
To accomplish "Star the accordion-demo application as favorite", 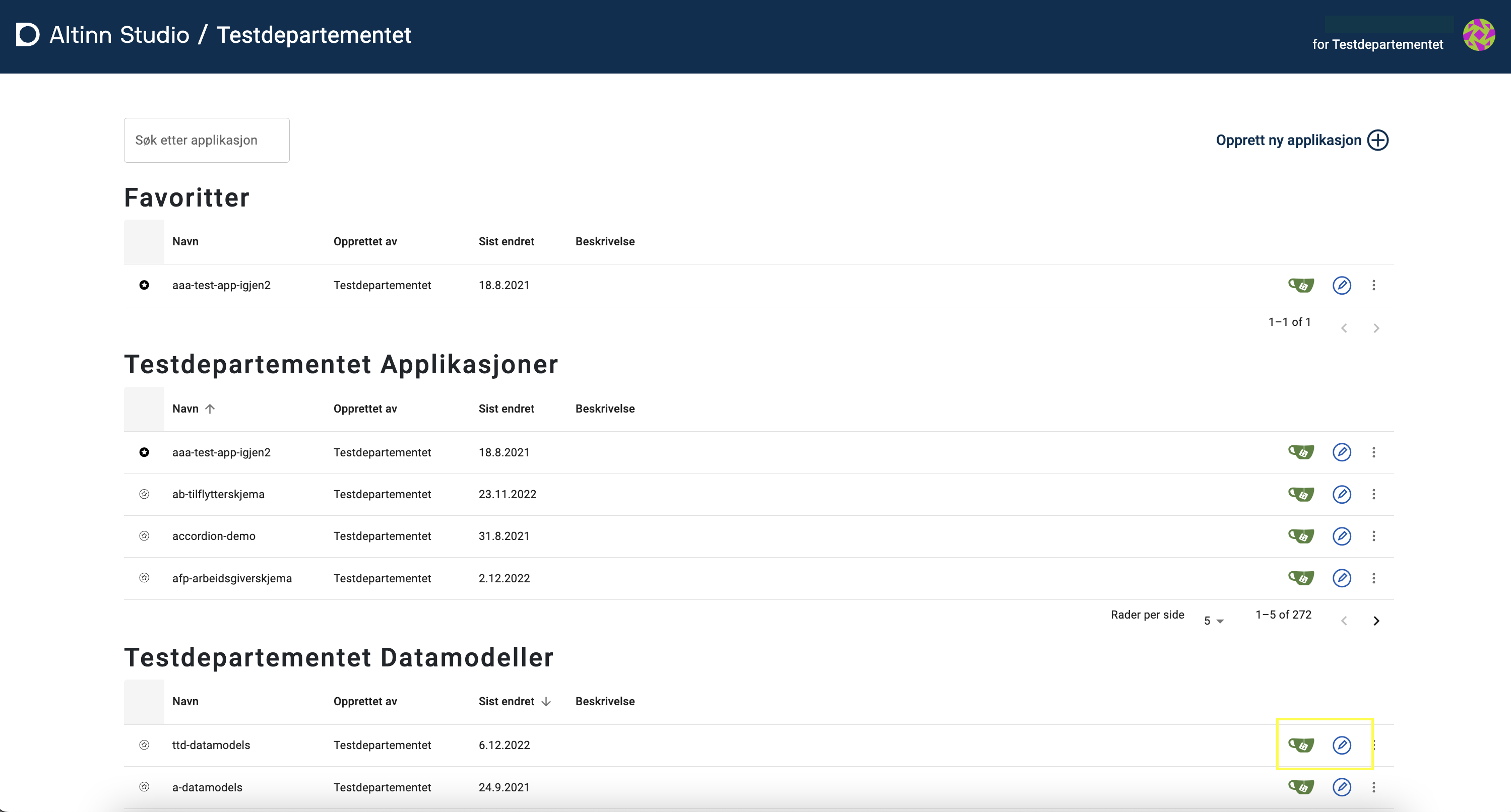I will pos(144,536).
